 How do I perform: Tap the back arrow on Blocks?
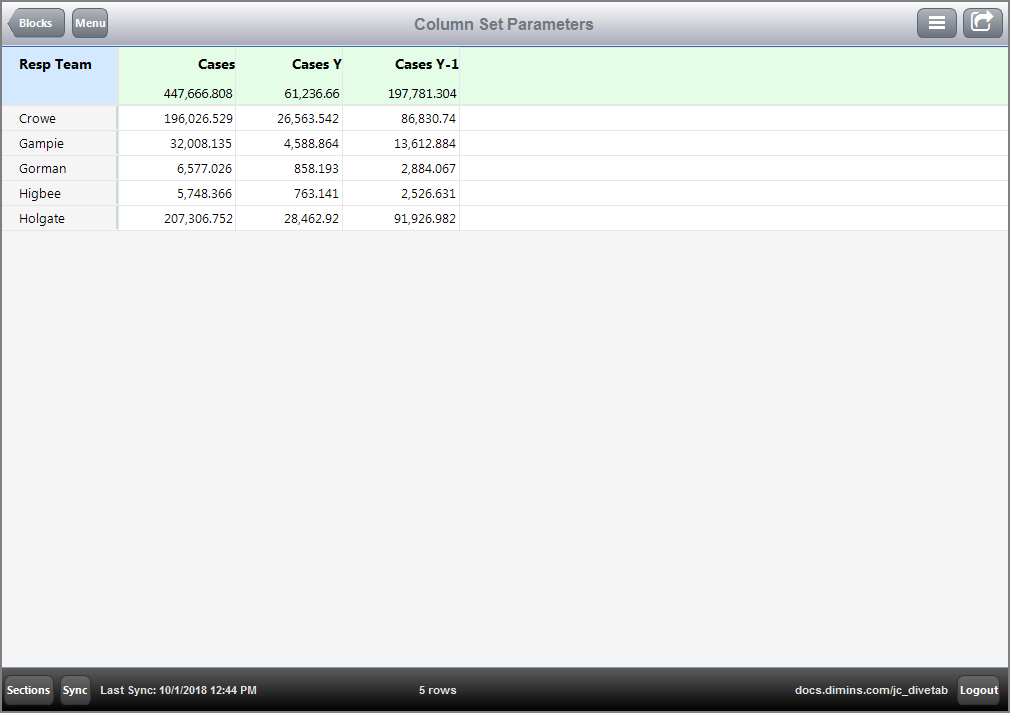pyautogui.click(x=35, y=22)
